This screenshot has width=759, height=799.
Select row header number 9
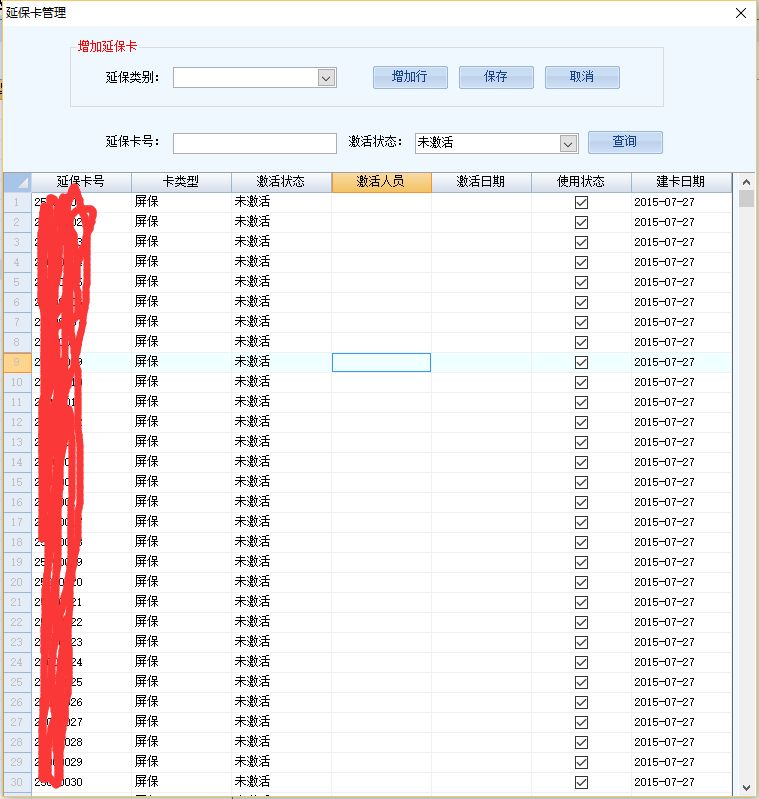tap(17, 362)
